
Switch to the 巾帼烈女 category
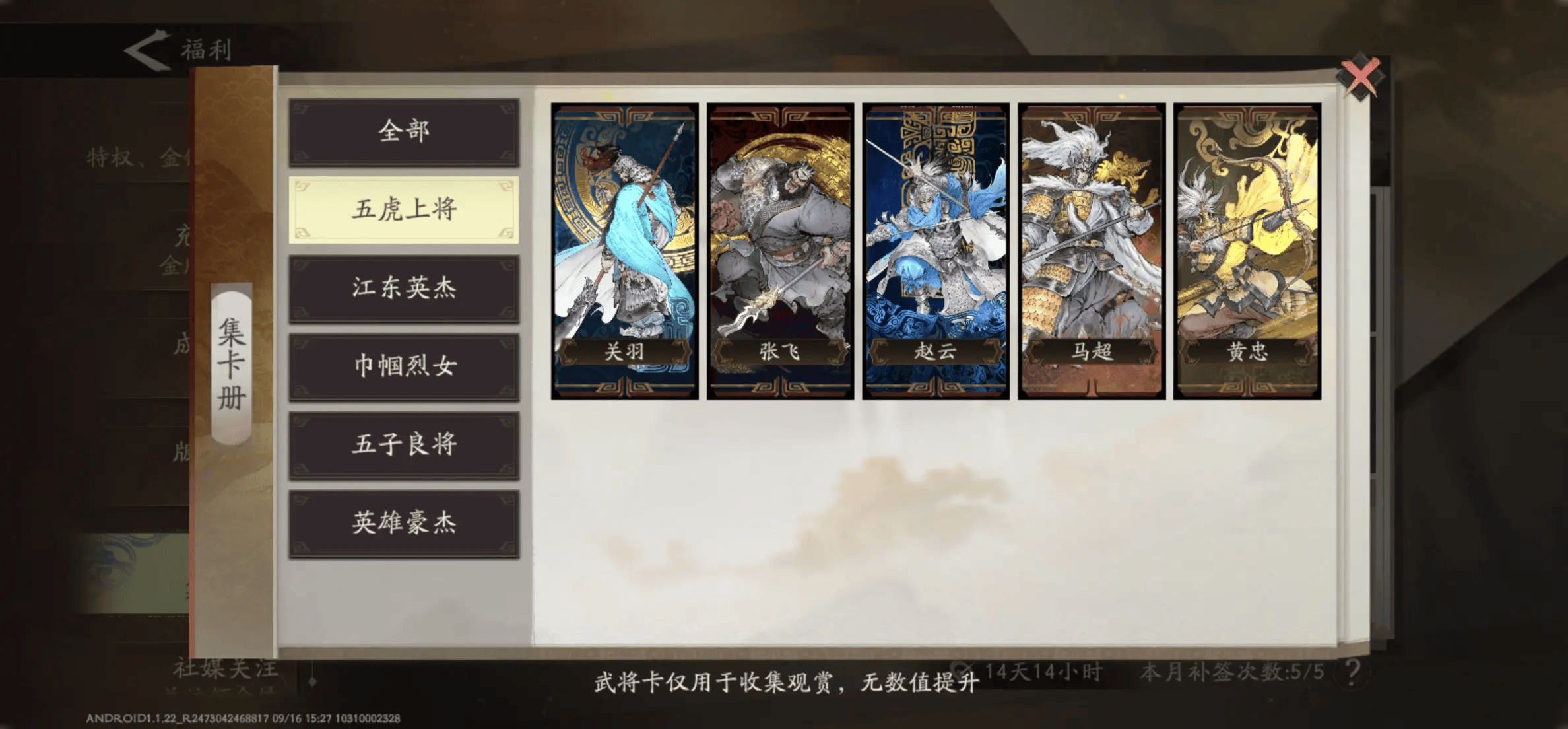coord(404,366)
